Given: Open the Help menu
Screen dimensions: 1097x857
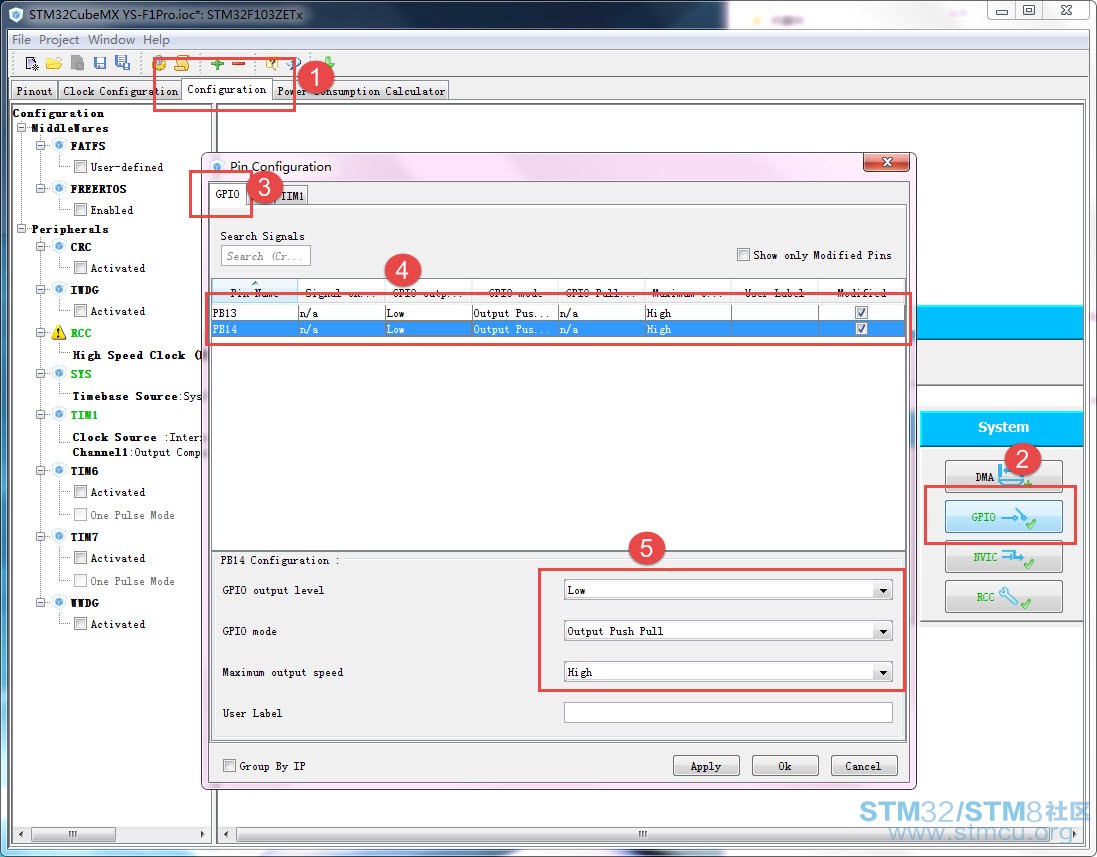Looking at the screenshot, I should (156, 40).
